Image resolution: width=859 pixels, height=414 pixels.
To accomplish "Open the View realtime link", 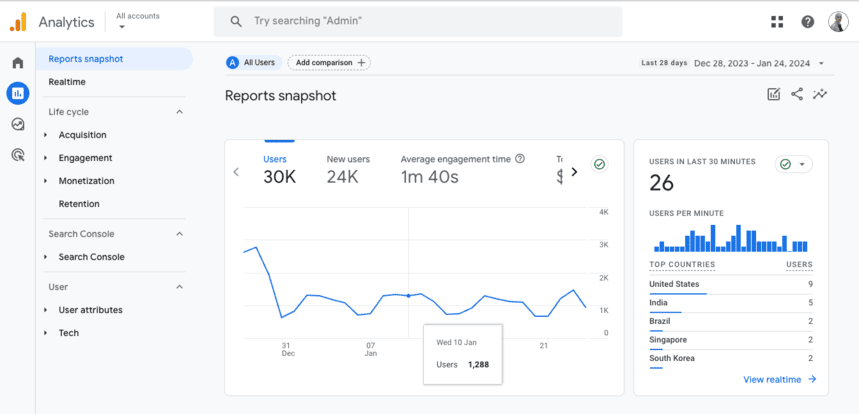I will (x=772, y=379).
